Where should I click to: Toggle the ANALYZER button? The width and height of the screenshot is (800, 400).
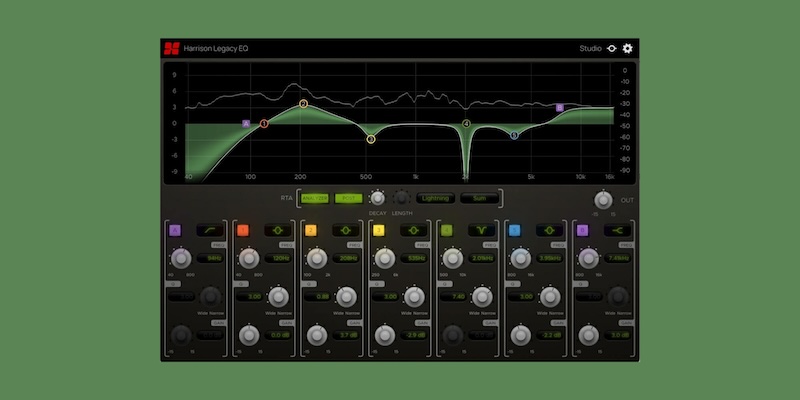coord(315,198)
